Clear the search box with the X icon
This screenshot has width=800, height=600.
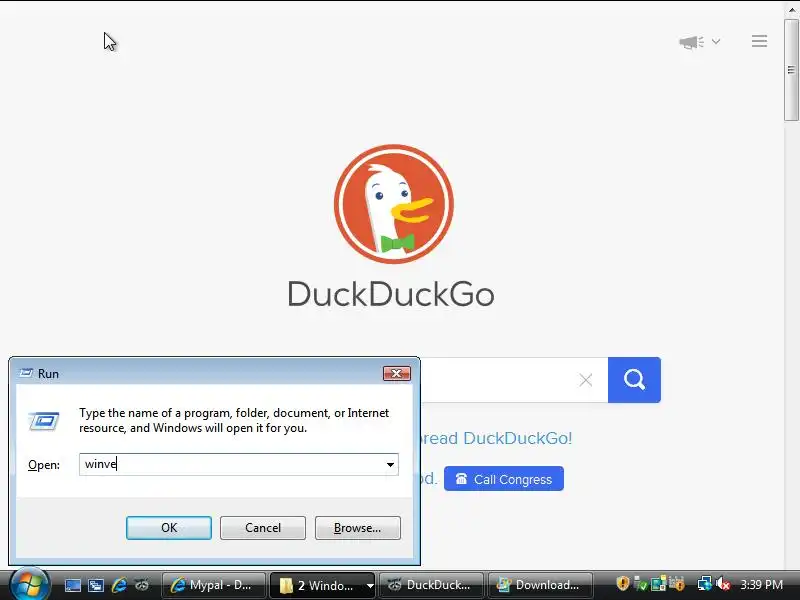586,380
